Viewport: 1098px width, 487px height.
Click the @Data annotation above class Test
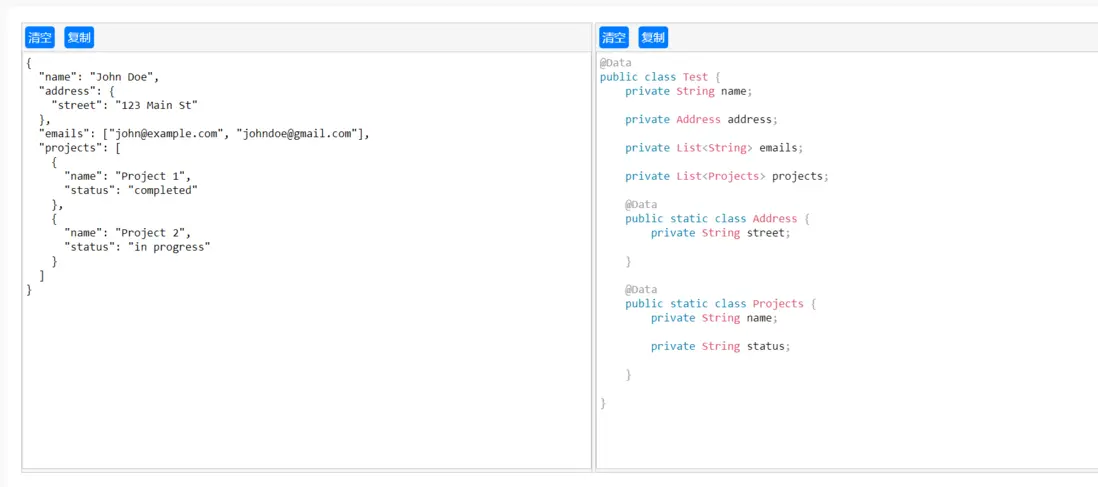pos(616,63)
